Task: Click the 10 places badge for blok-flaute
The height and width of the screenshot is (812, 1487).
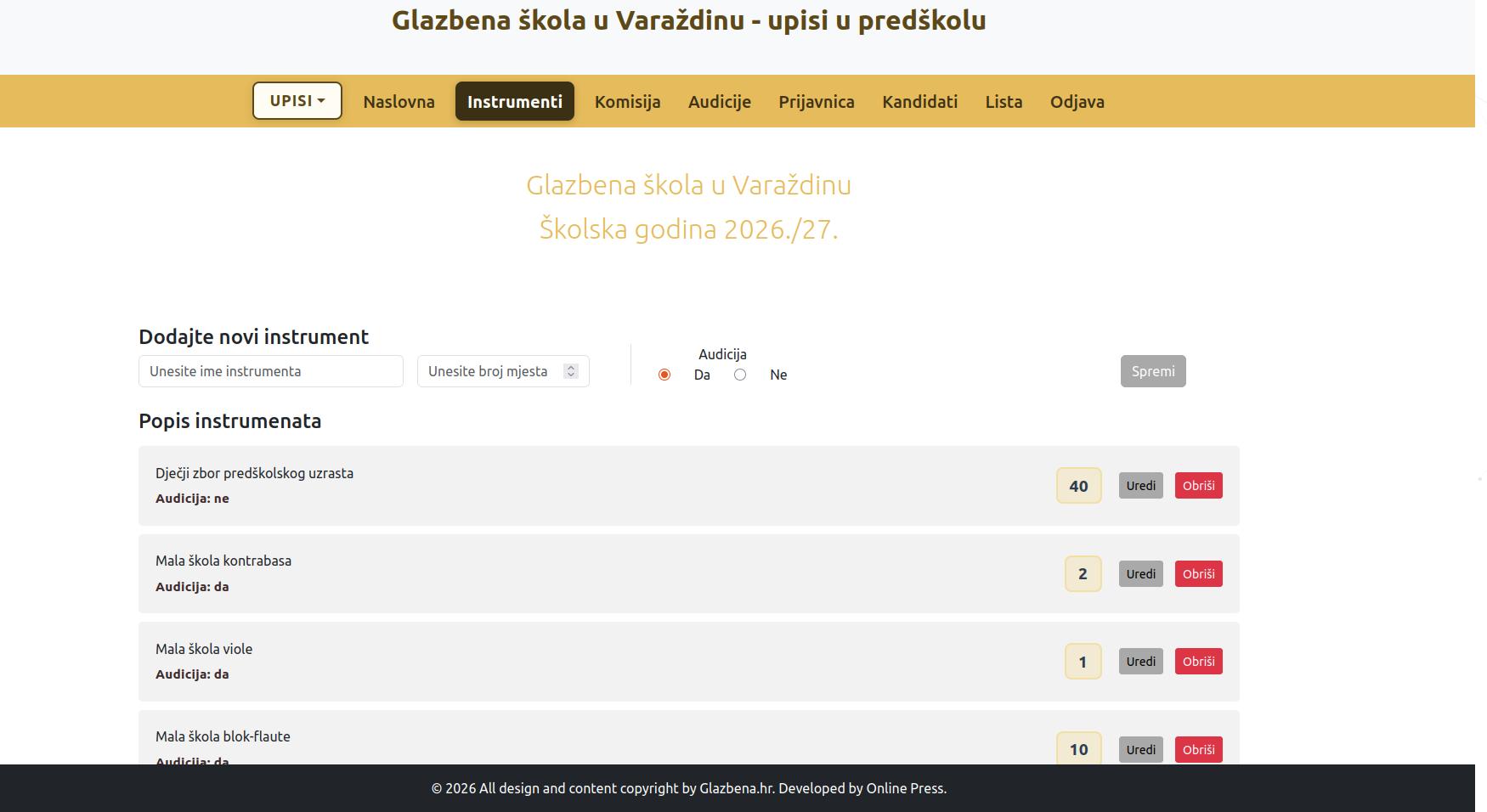Action: pyautogui.click(x=1079, y=748)
